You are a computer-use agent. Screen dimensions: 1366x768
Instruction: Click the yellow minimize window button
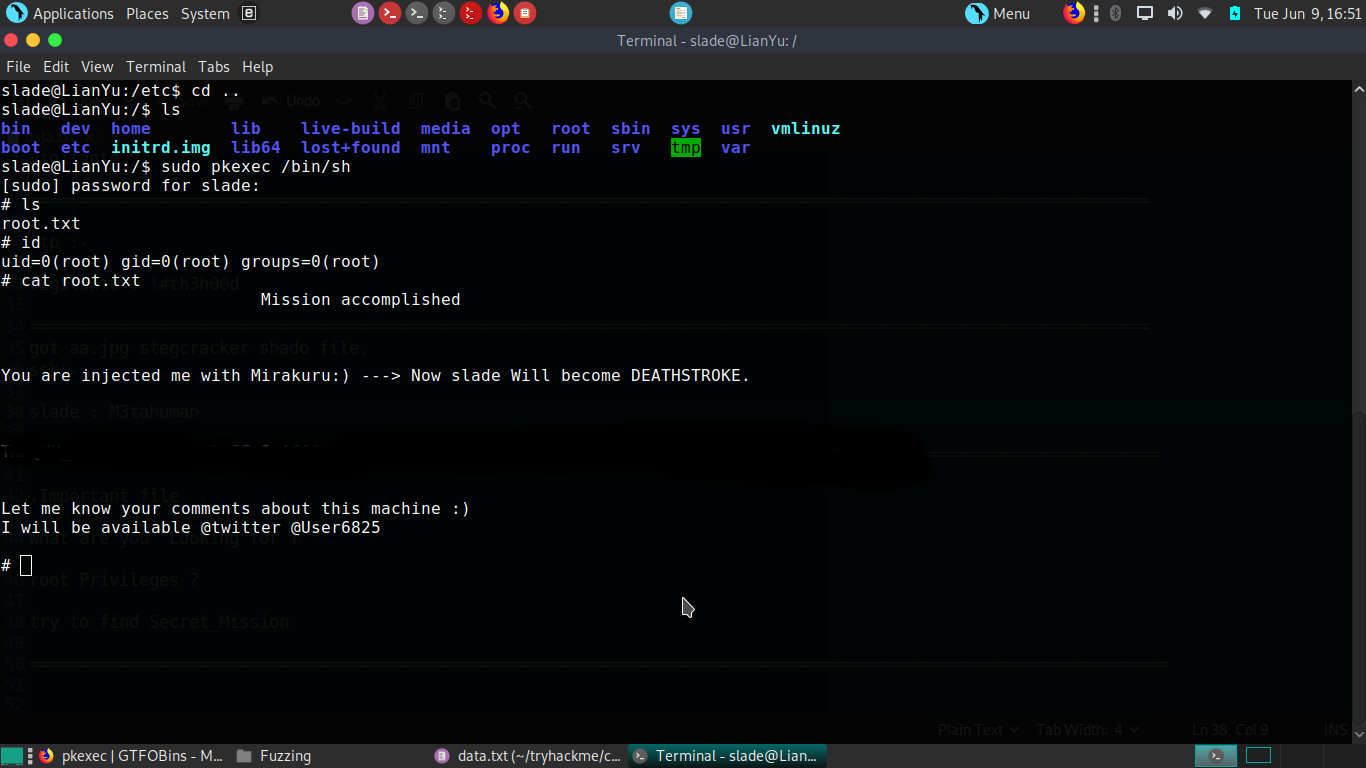tap(33, 40)
